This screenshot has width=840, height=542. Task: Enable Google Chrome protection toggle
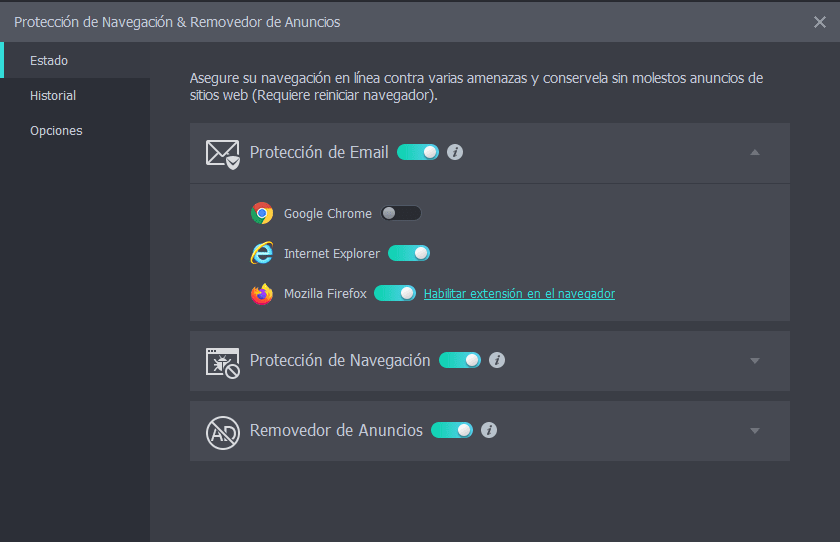point(401,213)
